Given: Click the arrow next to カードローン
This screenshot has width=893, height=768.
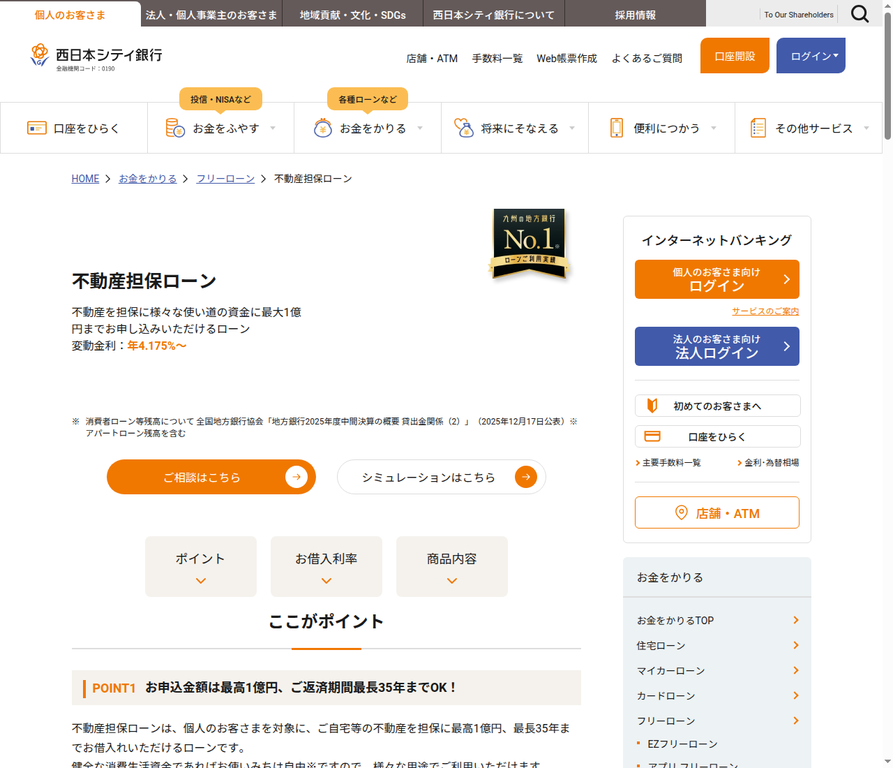Looking at the screenshot, I should [796, 695].
